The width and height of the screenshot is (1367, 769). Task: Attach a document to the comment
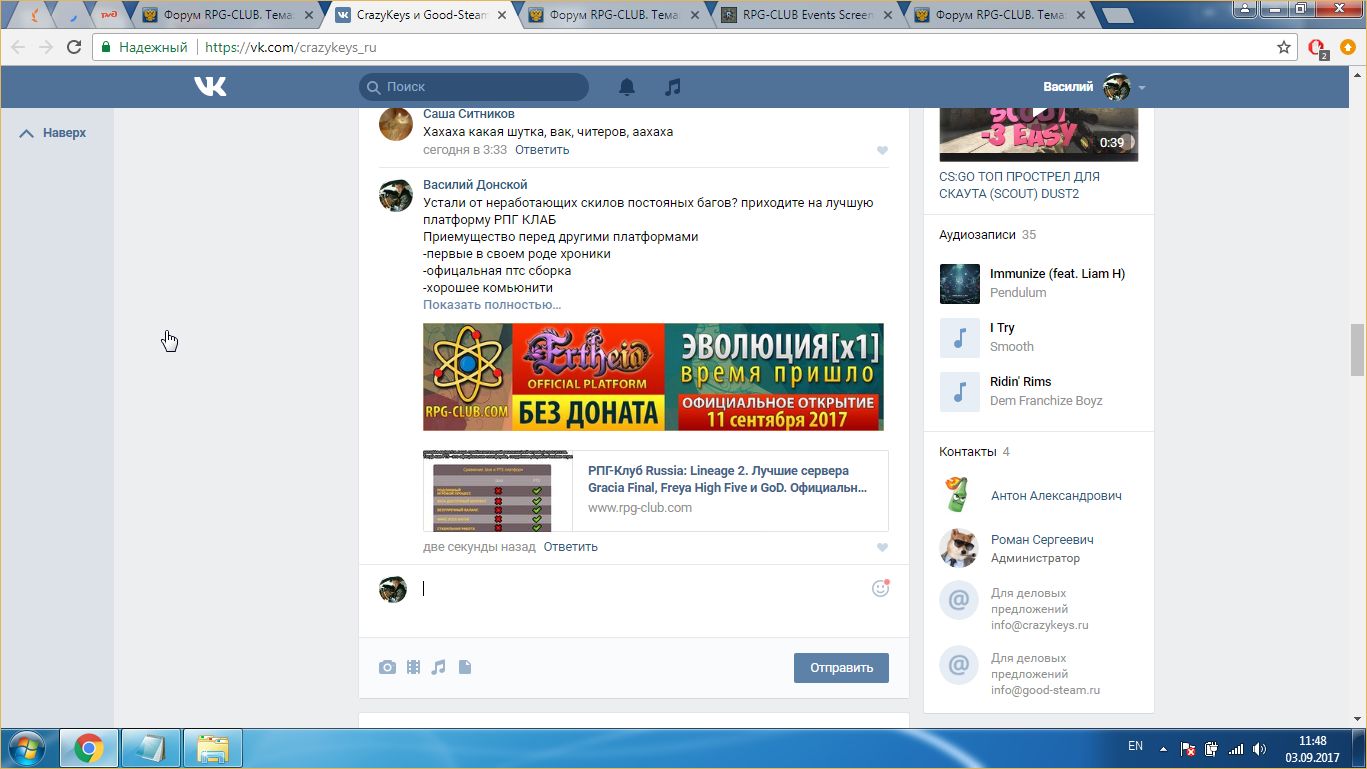coord(464,667)
